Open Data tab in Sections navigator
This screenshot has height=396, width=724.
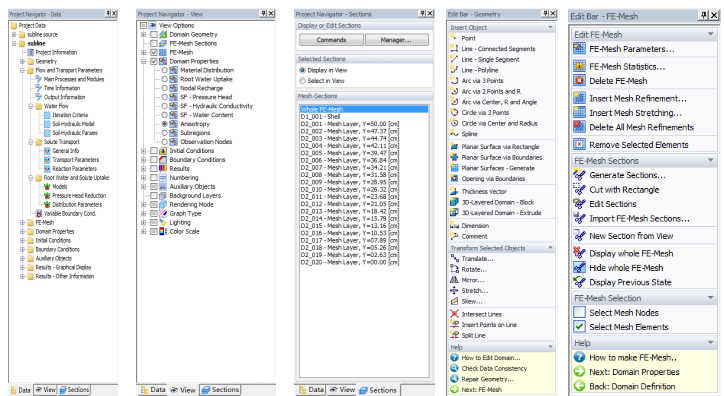pyautogui.click(x=311, y=390)
